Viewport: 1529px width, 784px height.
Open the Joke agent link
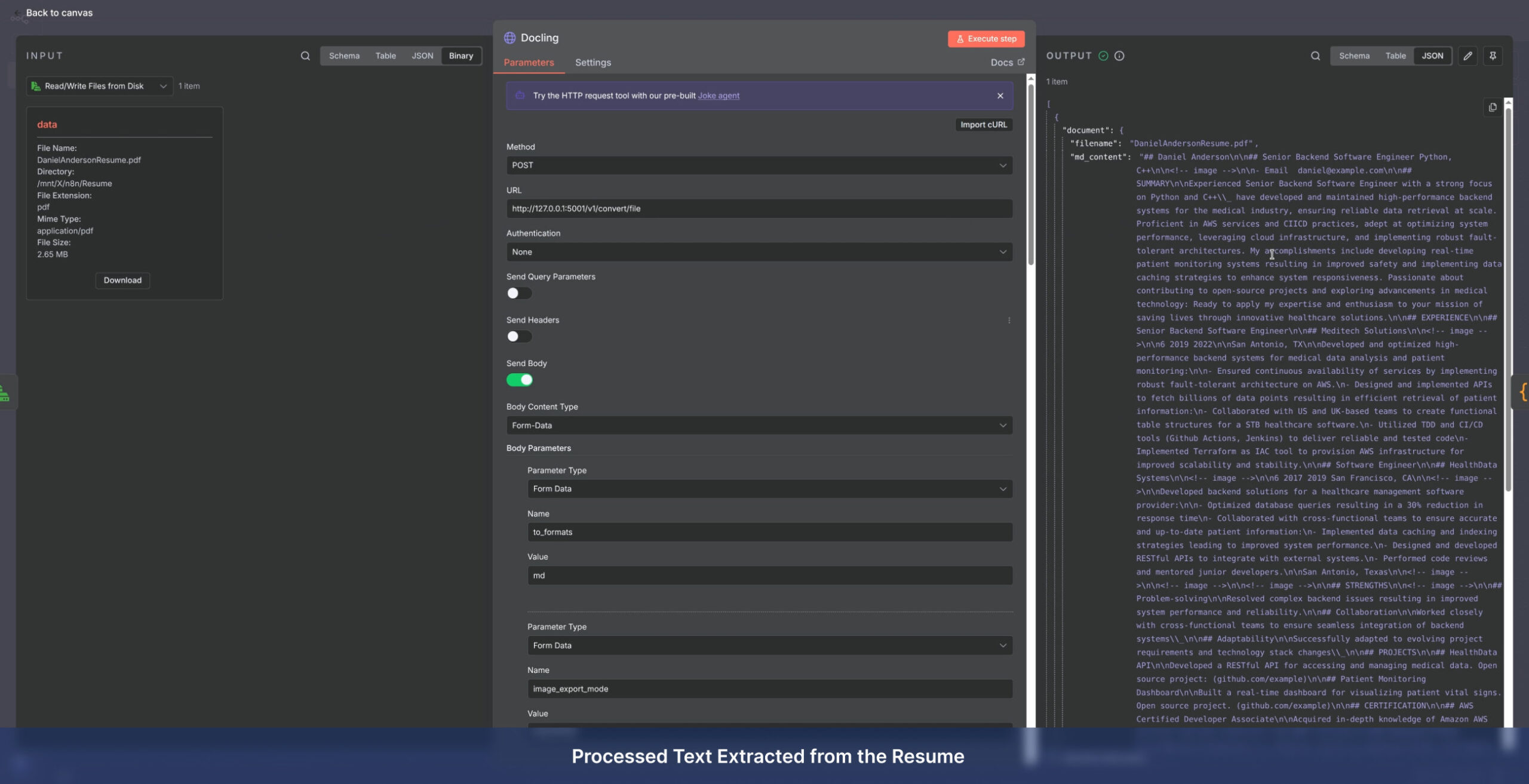point(719,96)
